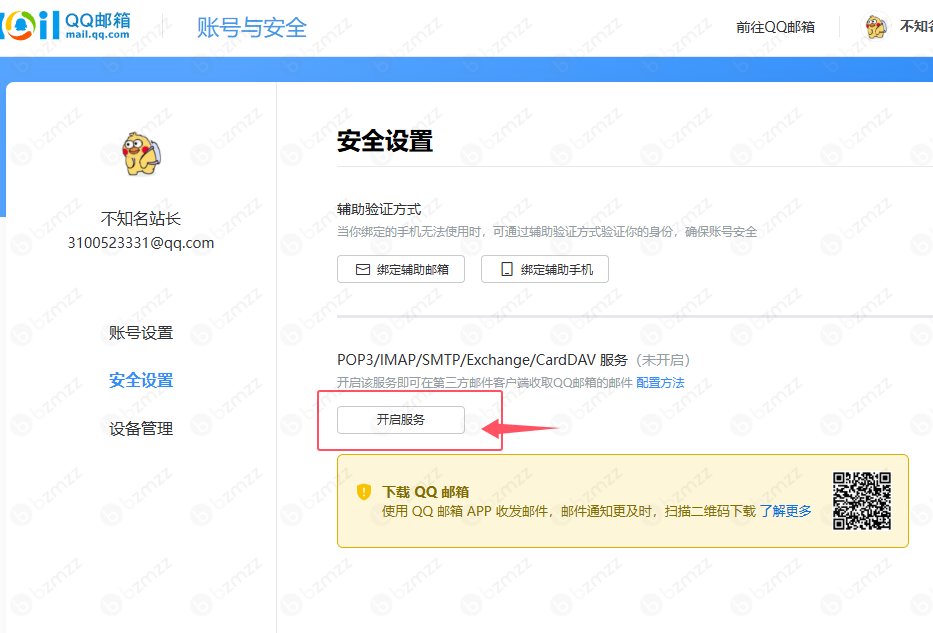Click the nickname 不知名站长 in sidebar
This screenshot has width=933, height=633.
pyautogui.click(x=141, y=219)
